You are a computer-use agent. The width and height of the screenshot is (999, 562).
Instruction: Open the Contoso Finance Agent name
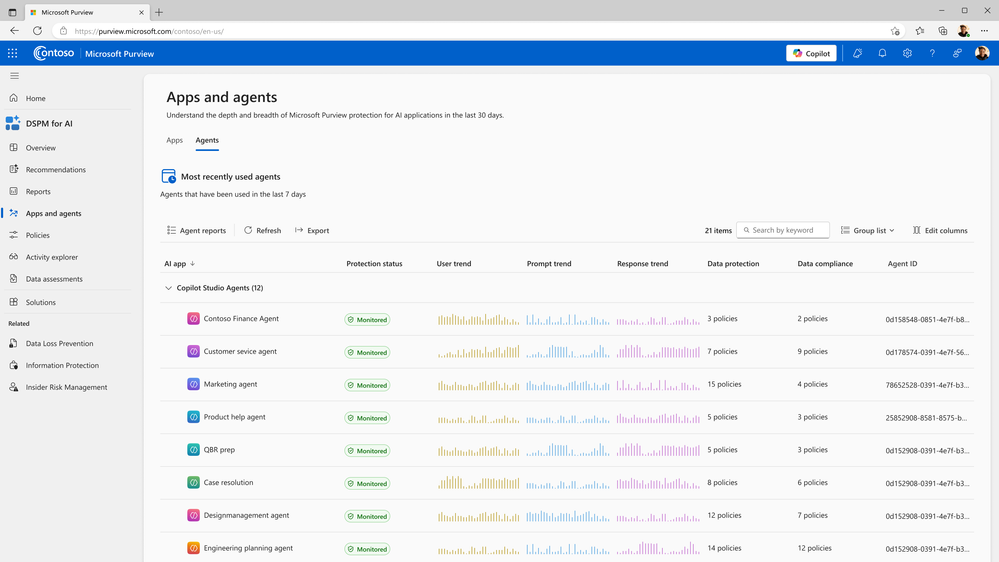click(x=241, y=319)
